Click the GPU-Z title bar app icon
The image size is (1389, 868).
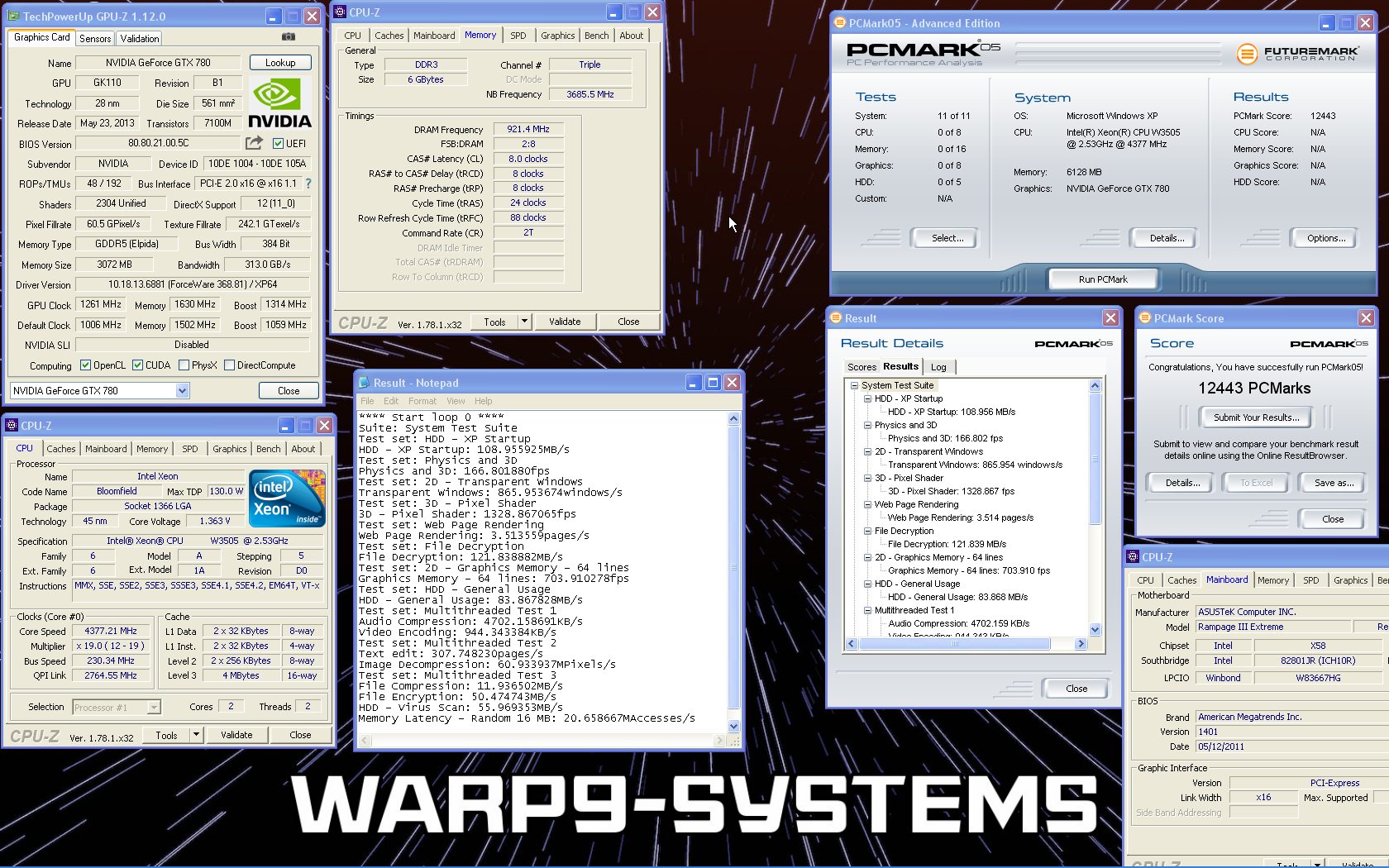pos(14,16)
